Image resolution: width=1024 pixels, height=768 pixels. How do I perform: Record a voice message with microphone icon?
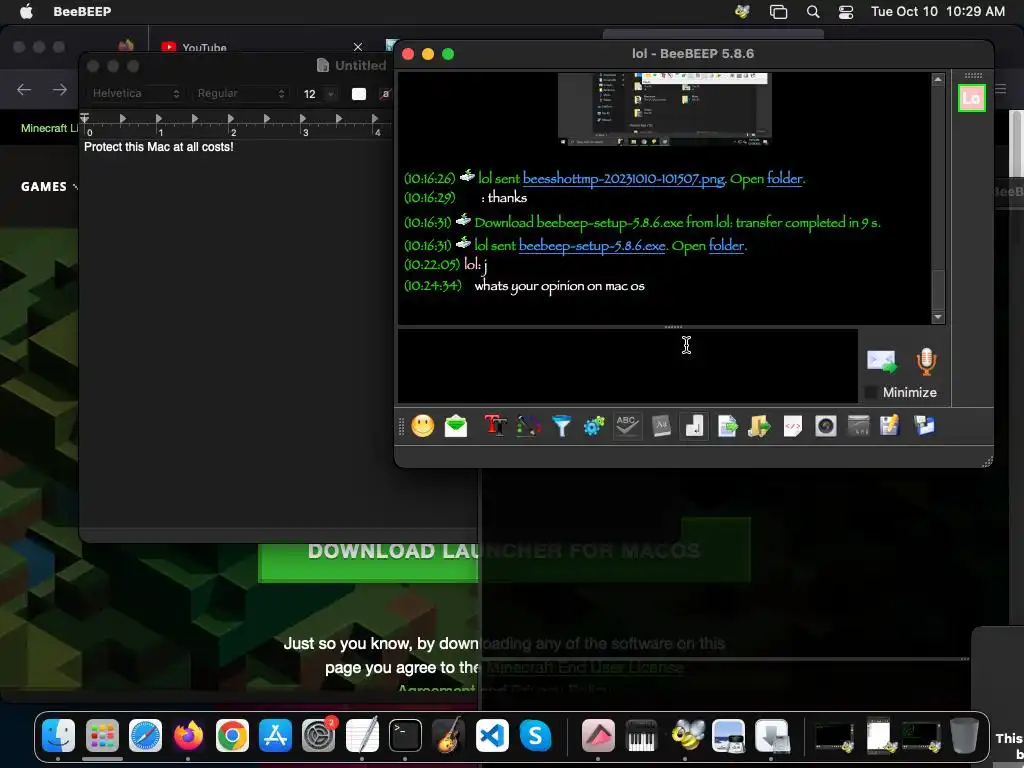(926, 362)
